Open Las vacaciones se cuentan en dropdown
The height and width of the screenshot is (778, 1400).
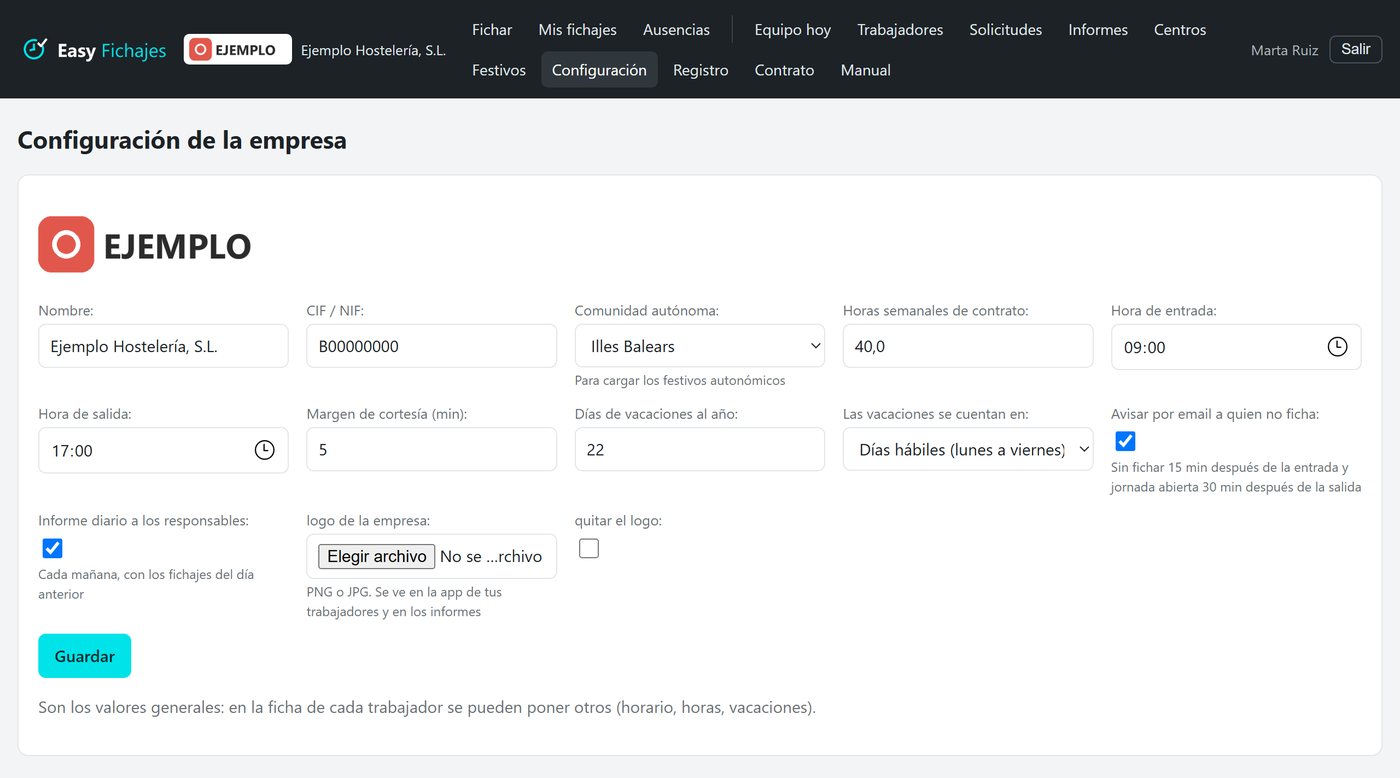point(968,450)
